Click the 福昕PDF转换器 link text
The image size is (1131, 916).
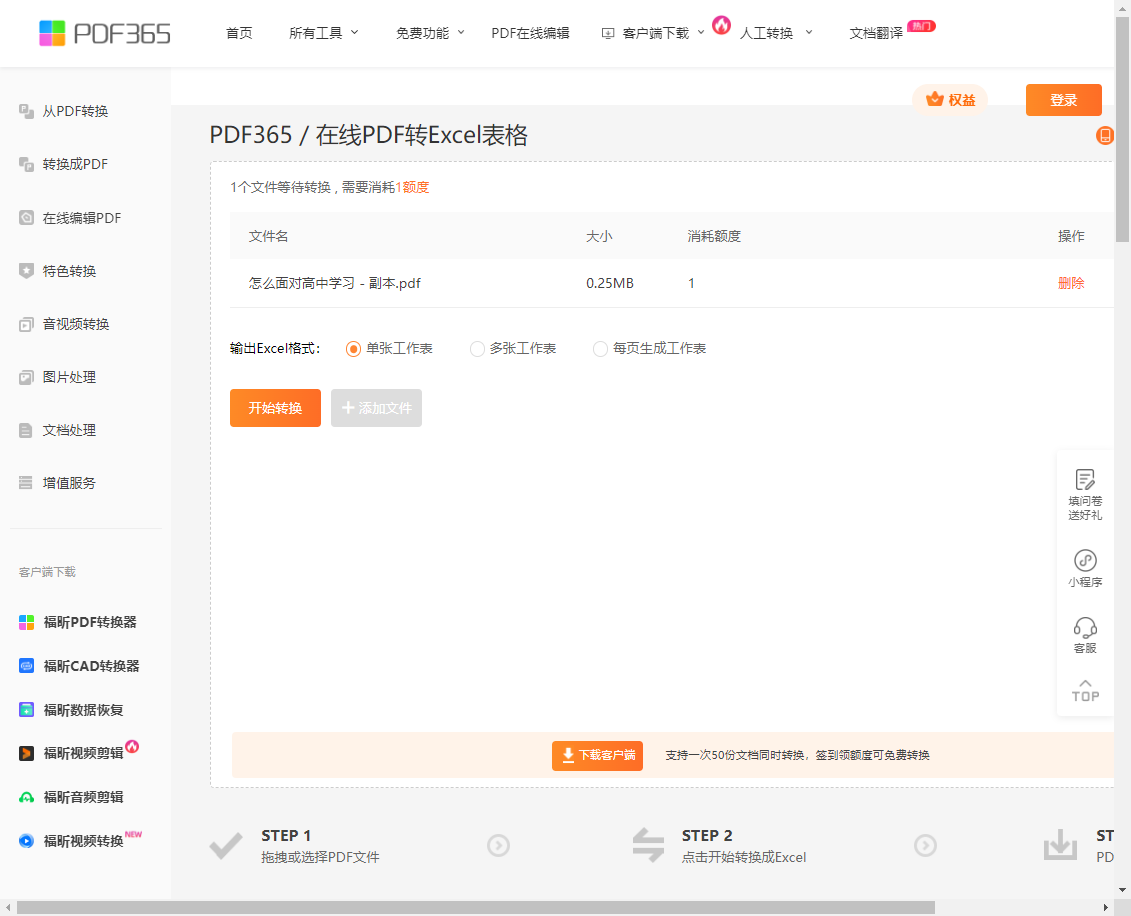(90, 622)
